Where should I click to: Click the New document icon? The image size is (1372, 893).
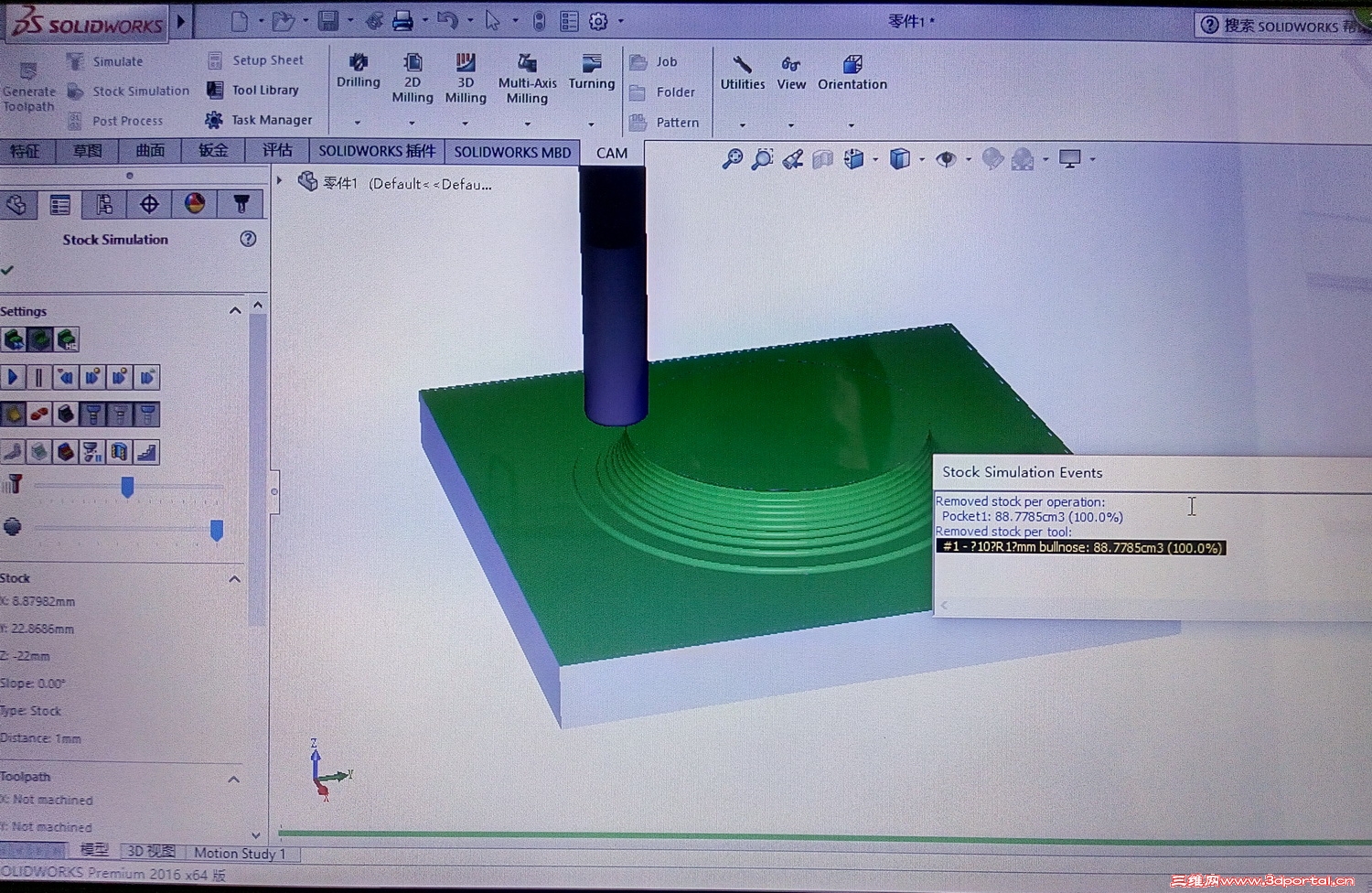tap(239, 20)
